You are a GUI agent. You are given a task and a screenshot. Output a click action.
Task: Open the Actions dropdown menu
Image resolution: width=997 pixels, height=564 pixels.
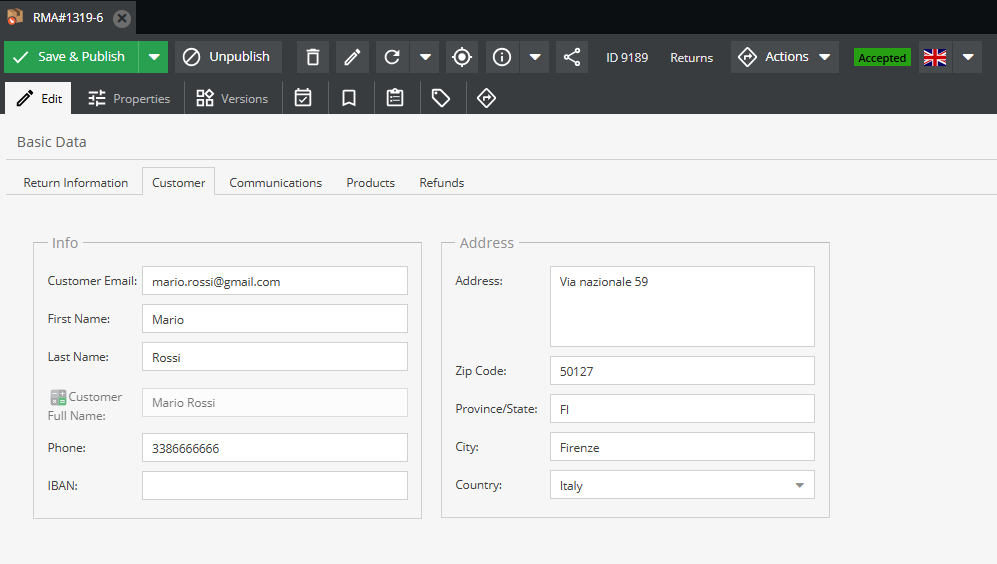(785, 57)
